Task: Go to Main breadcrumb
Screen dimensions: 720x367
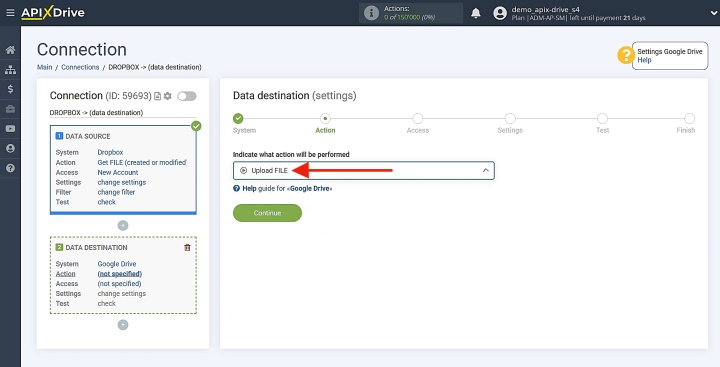Action: pos(45,67)
